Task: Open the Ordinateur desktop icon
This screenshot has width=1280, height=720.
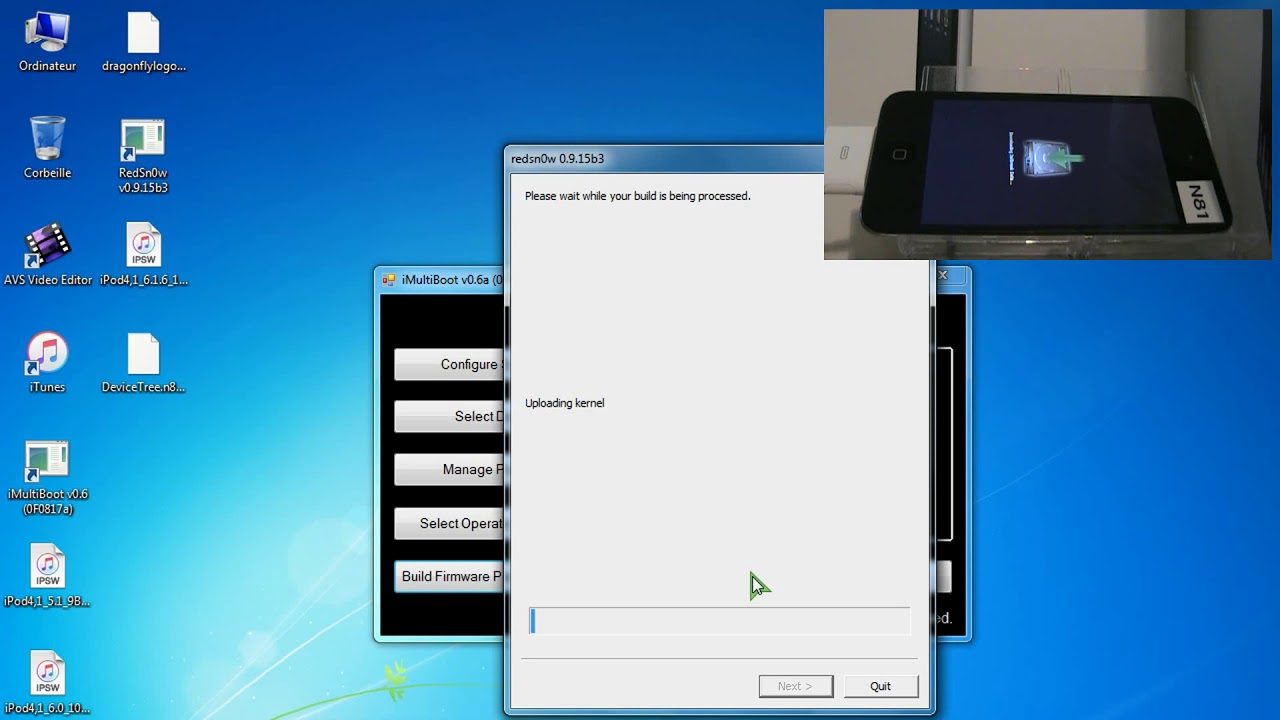Action: [x=47, y=43]
